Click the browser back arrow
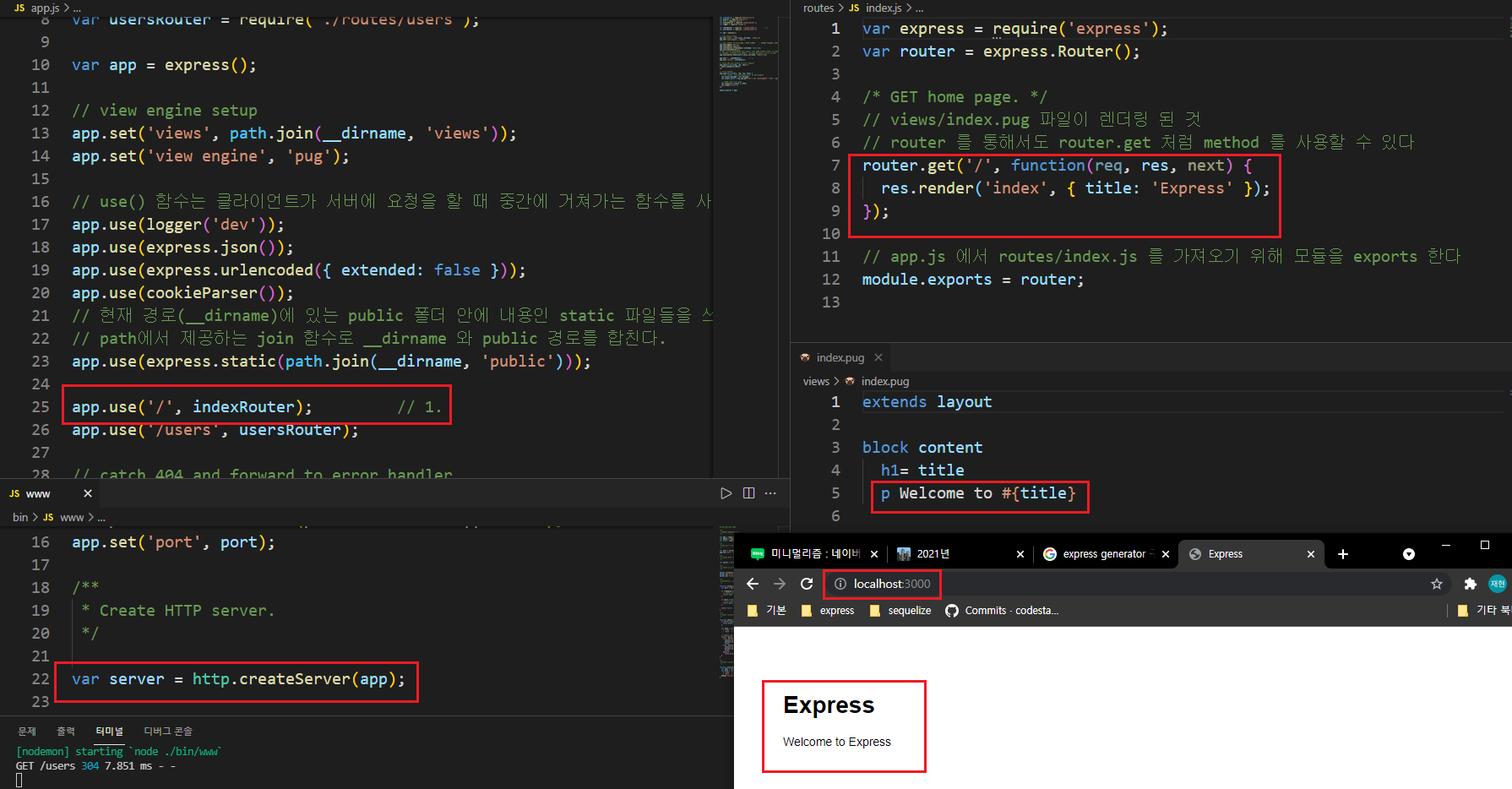The image size is (1512, 789). tap(753, 584)
